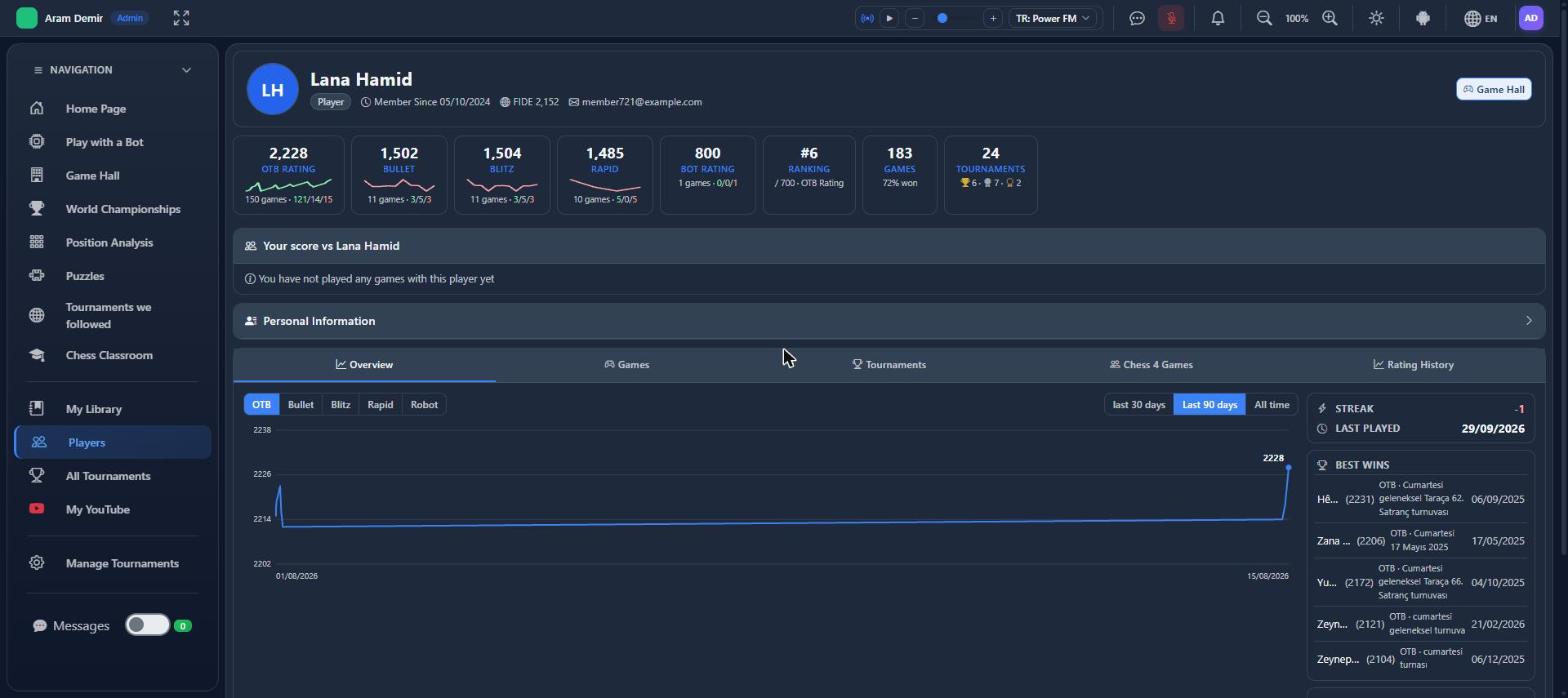Select the Blitz rating filter
Image resolution: width=1568 pixels, height=698 pixels.
point(340,405)
